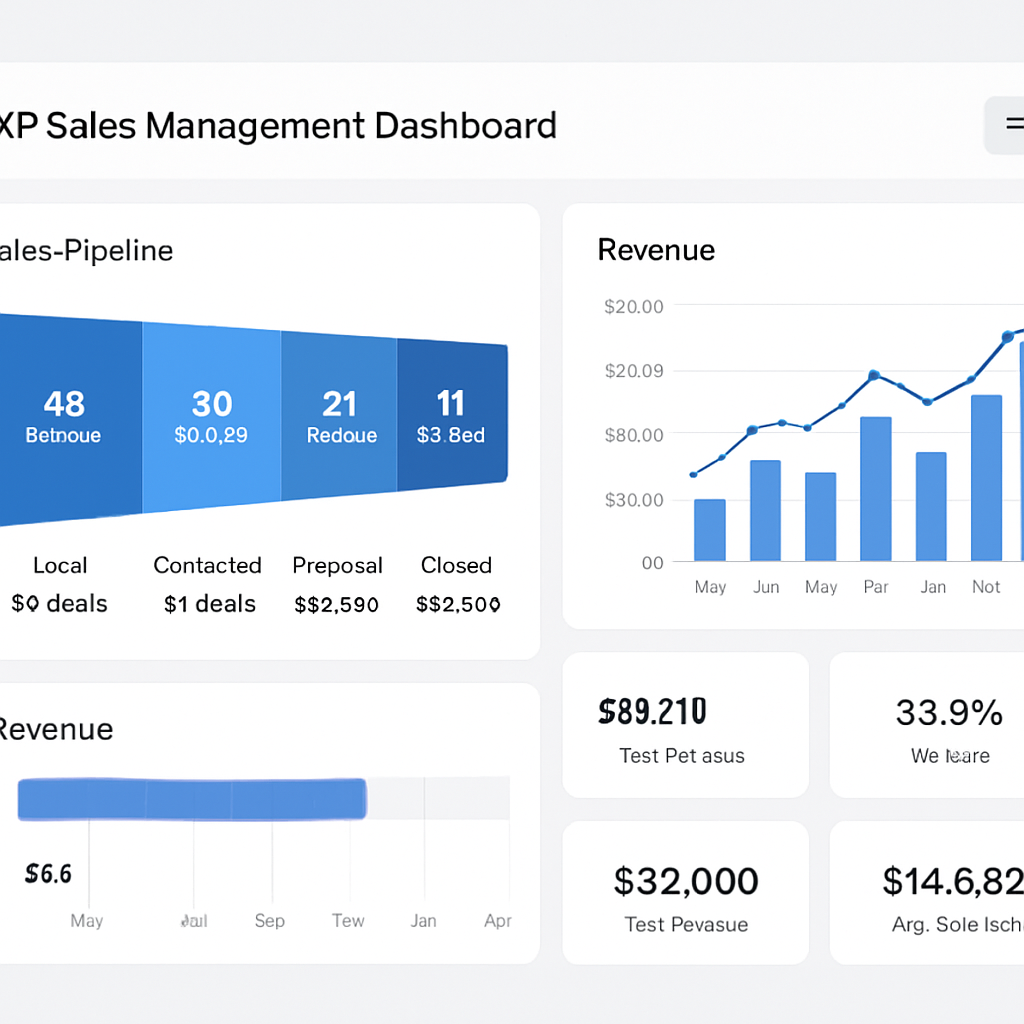
Task: Click the 'Sep' axis label on bottom Revenue chart
Action: pyautogui.click(x=269, y=920)
